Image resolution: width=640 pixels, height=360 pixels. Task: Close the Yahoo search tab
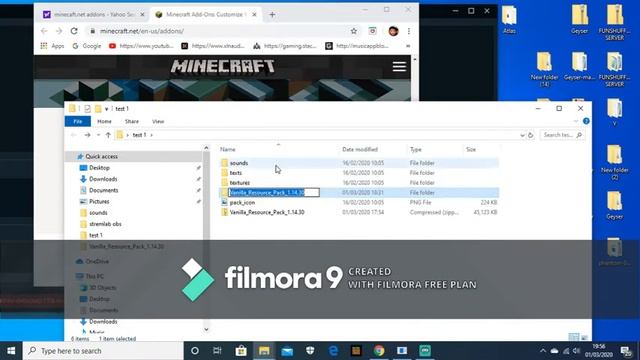(142, 14)
